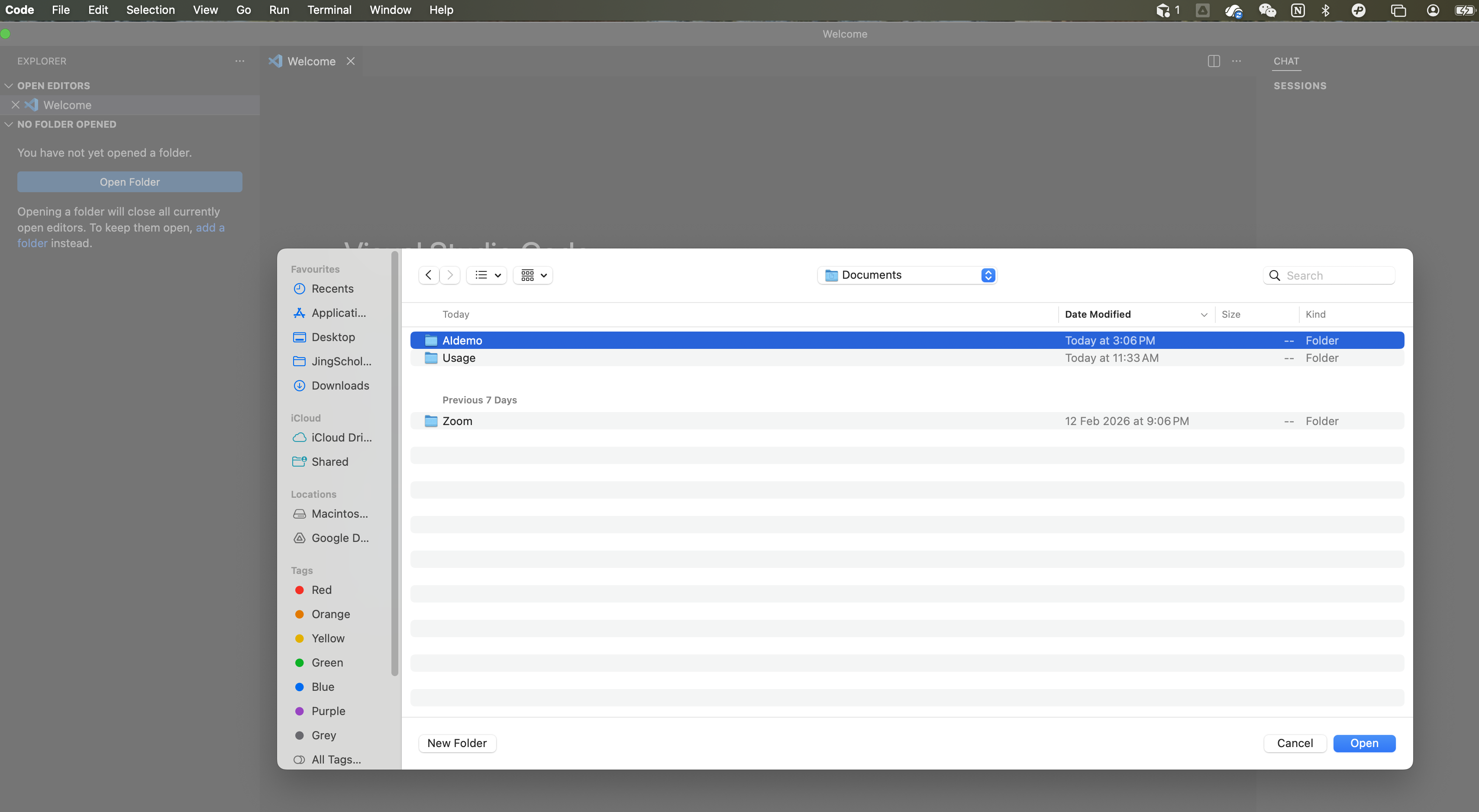Select iCloud Drive in the sidebar

tap(342, 437)
